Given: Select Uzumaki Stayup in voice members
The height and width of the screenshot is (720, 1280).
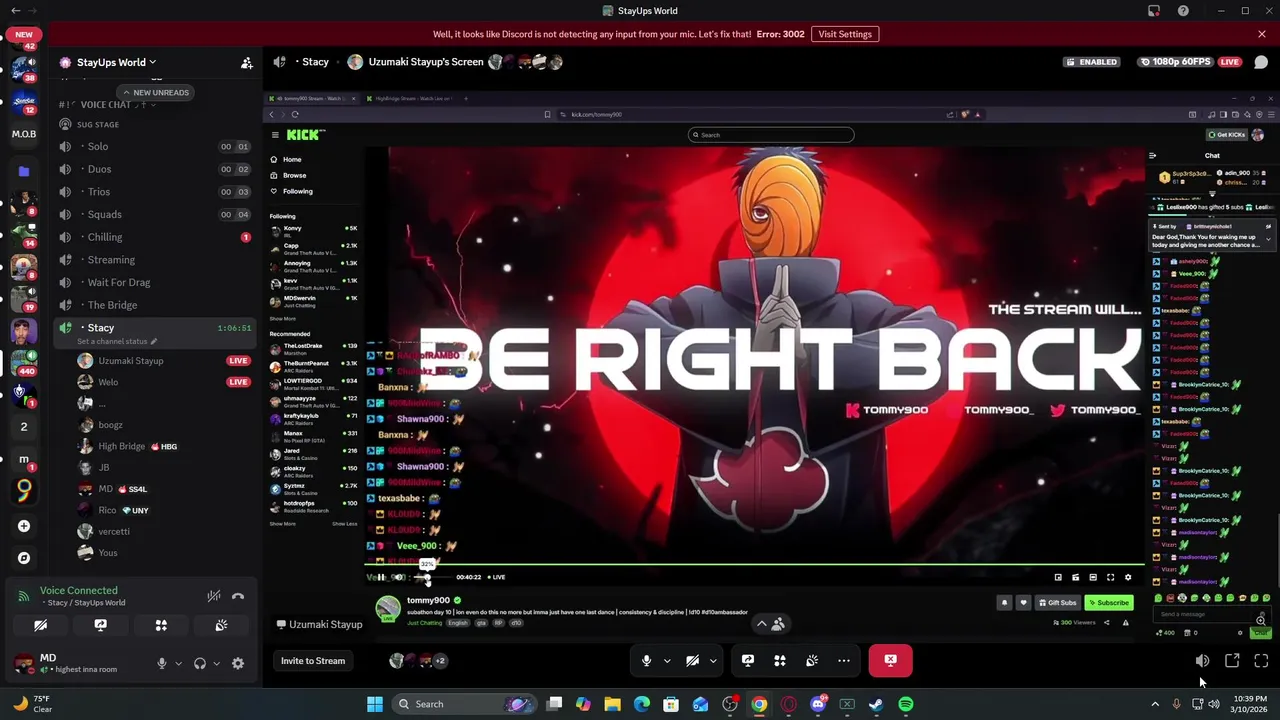Looking at the screenshot, I should [x=164, y=361].
